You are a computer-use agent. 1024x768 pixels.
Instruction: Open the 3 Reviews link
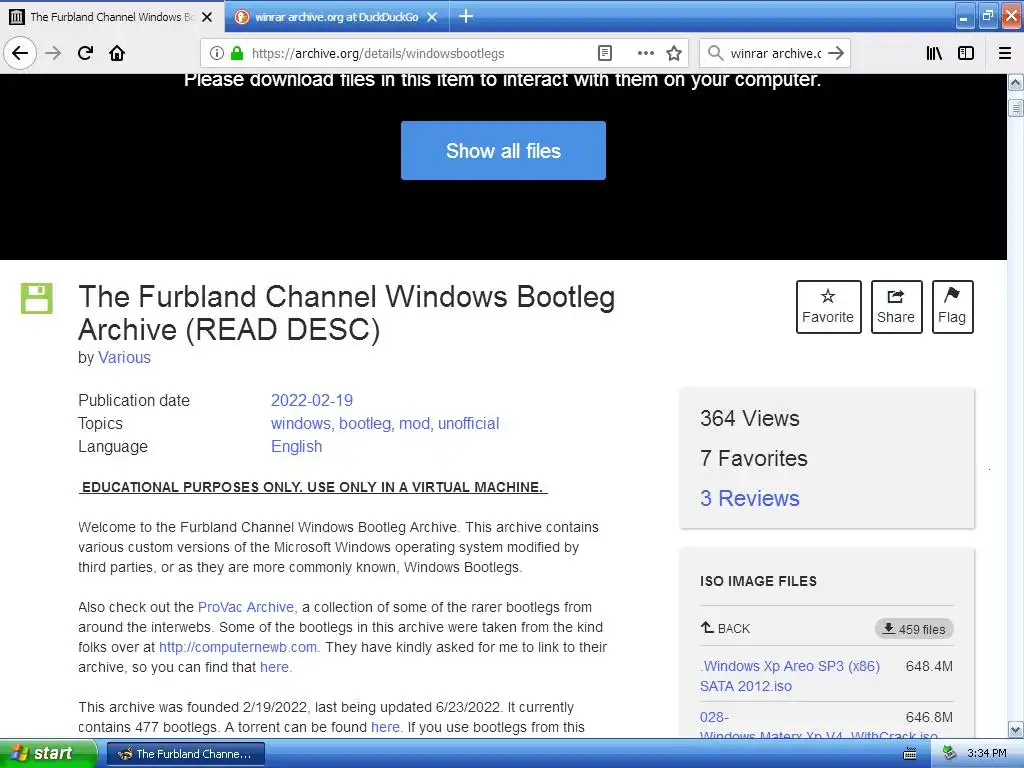750,498
